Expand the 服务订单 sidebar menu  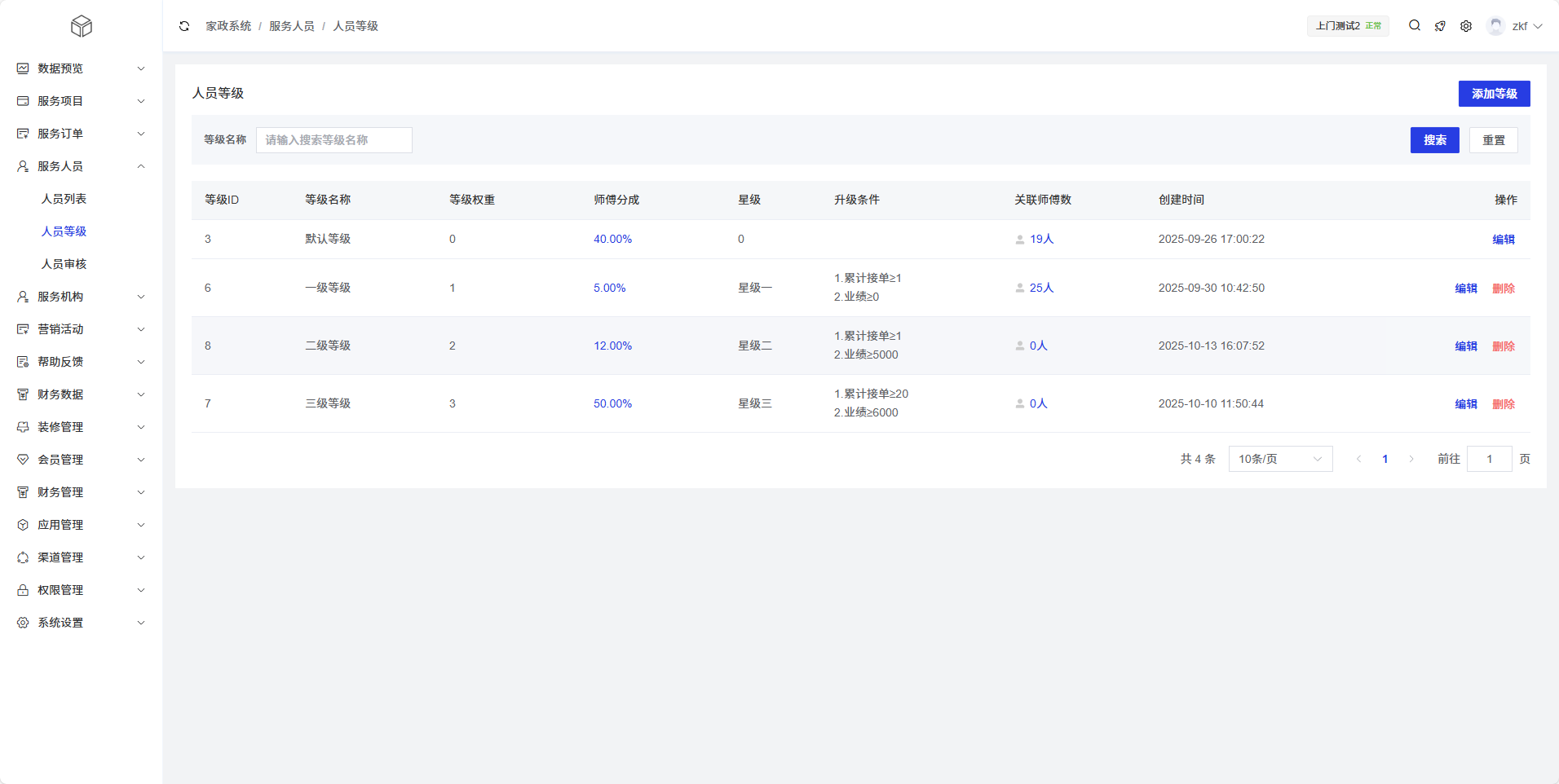[x=81, y=134]
